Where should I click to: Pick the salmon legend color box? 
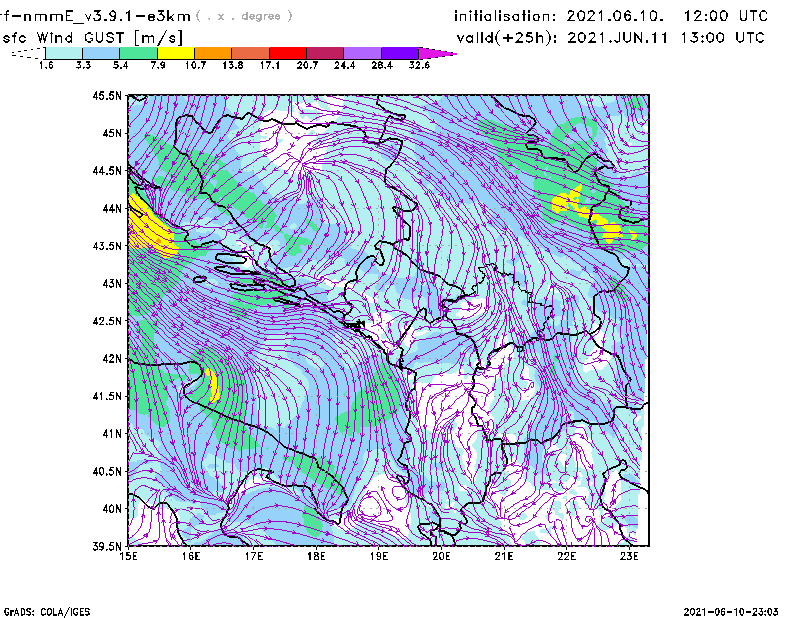251,53
